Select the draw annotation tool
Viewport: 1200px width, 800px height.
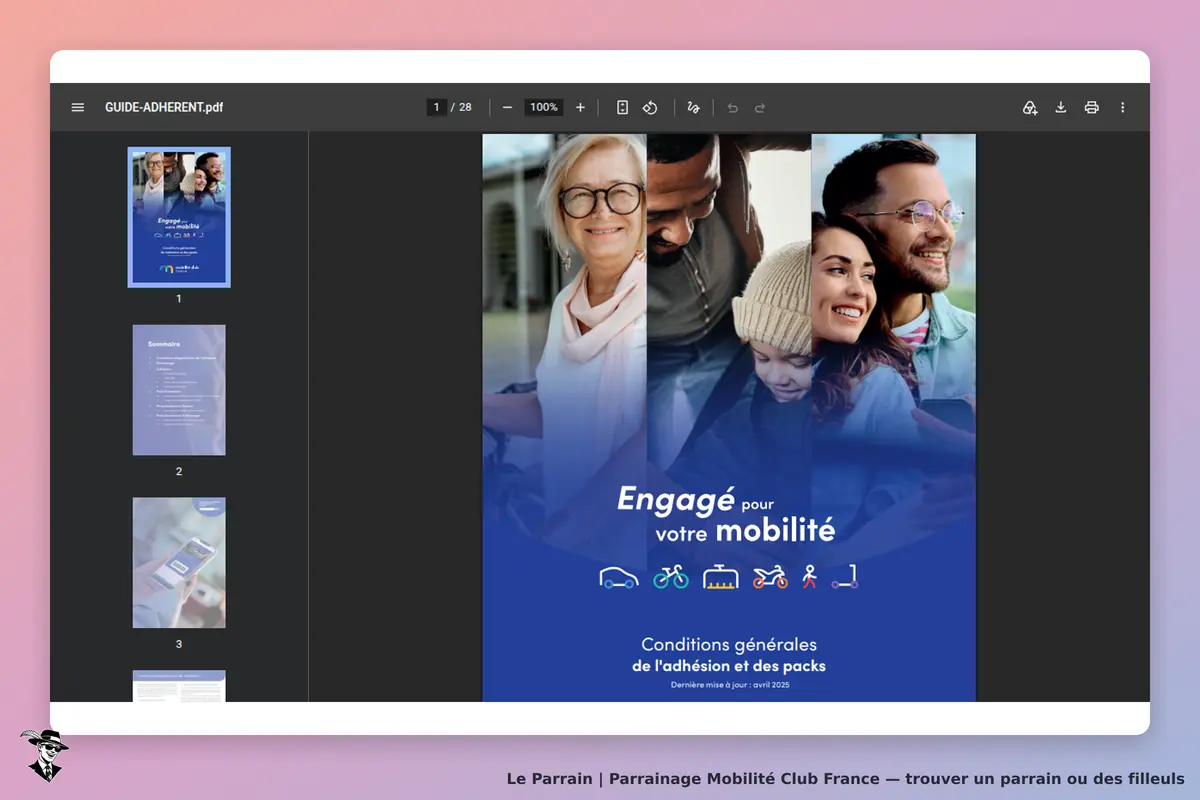[693, 107]
